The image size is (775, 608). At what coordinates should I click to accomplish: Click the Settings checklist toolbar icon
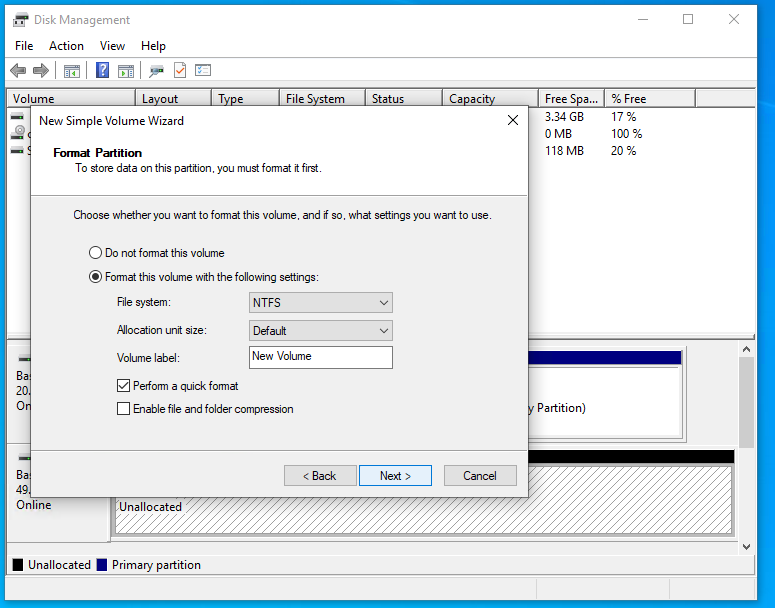(203, 71)
